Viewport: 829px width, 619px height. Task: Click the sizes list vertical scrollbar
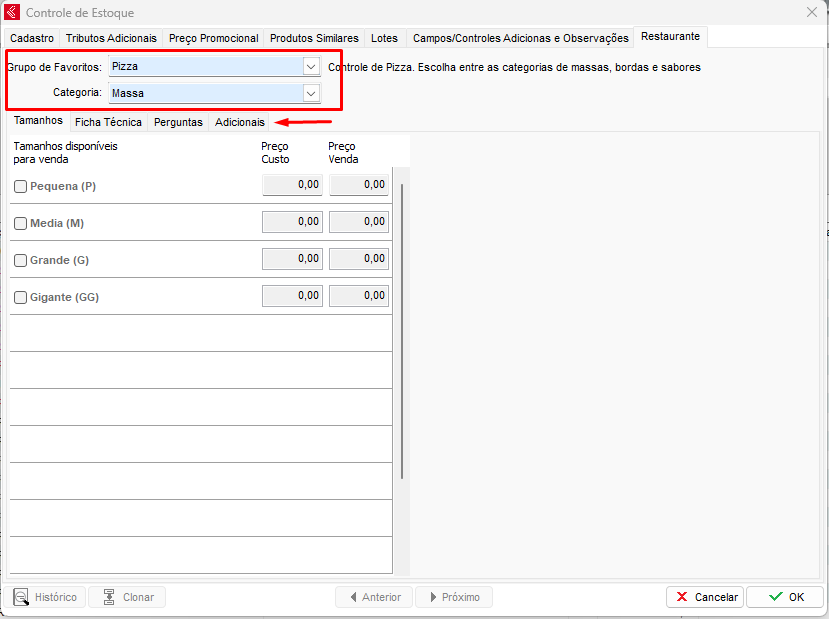402,330
